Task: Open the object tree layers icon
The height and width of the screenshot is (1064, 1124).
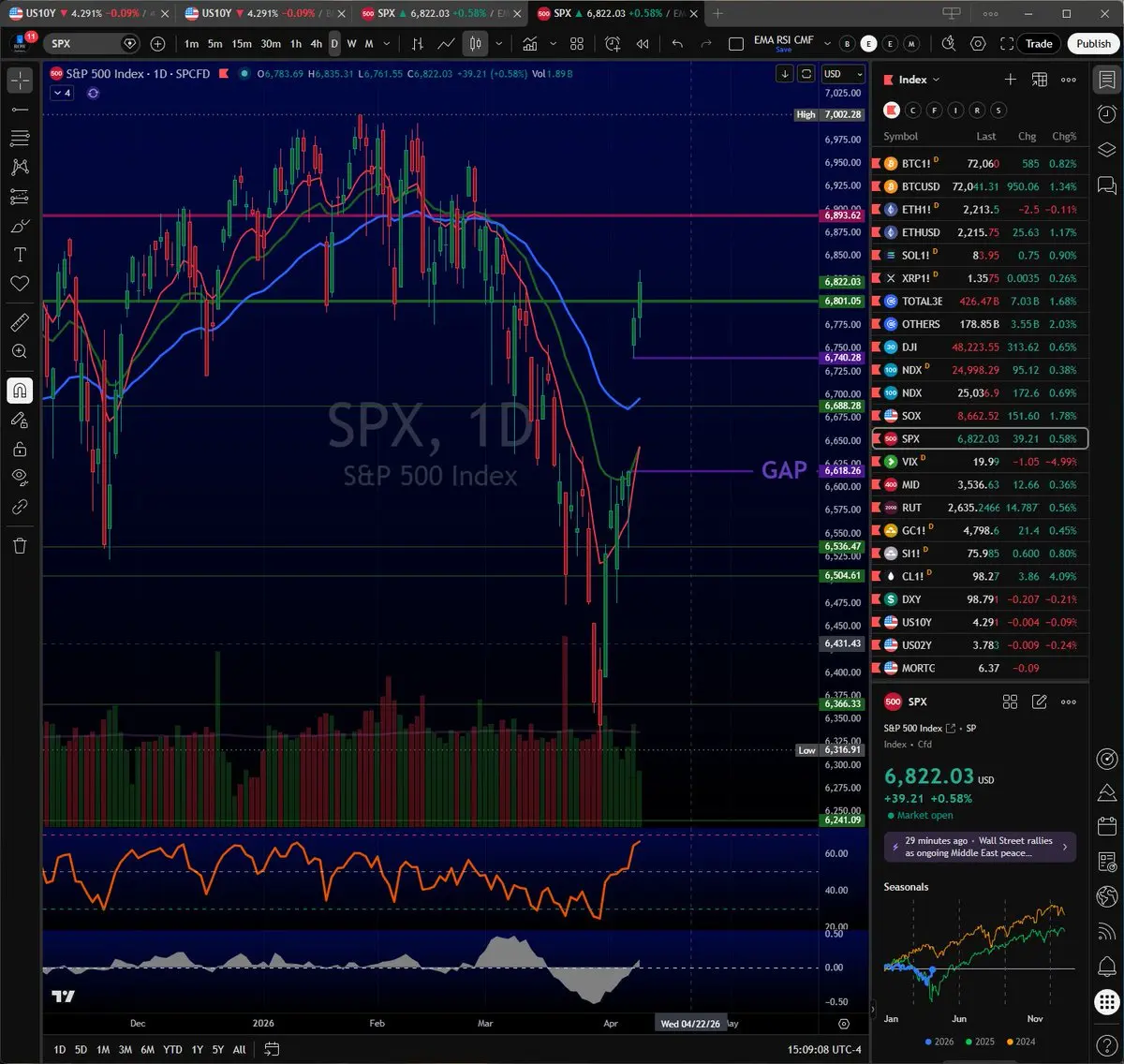Action: (1106, 150)
